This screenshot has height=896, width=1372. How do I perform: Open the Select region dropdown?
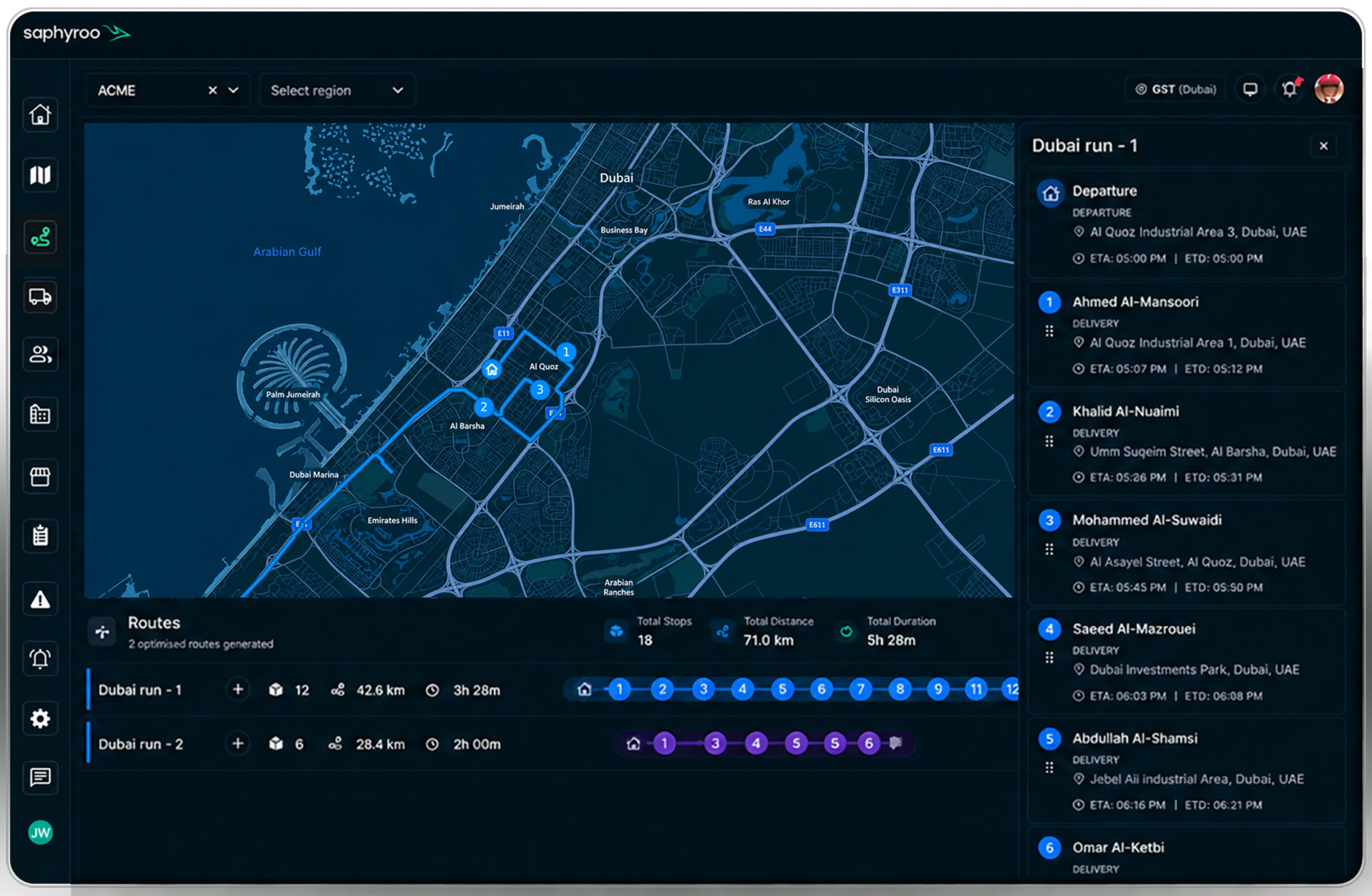337,90
